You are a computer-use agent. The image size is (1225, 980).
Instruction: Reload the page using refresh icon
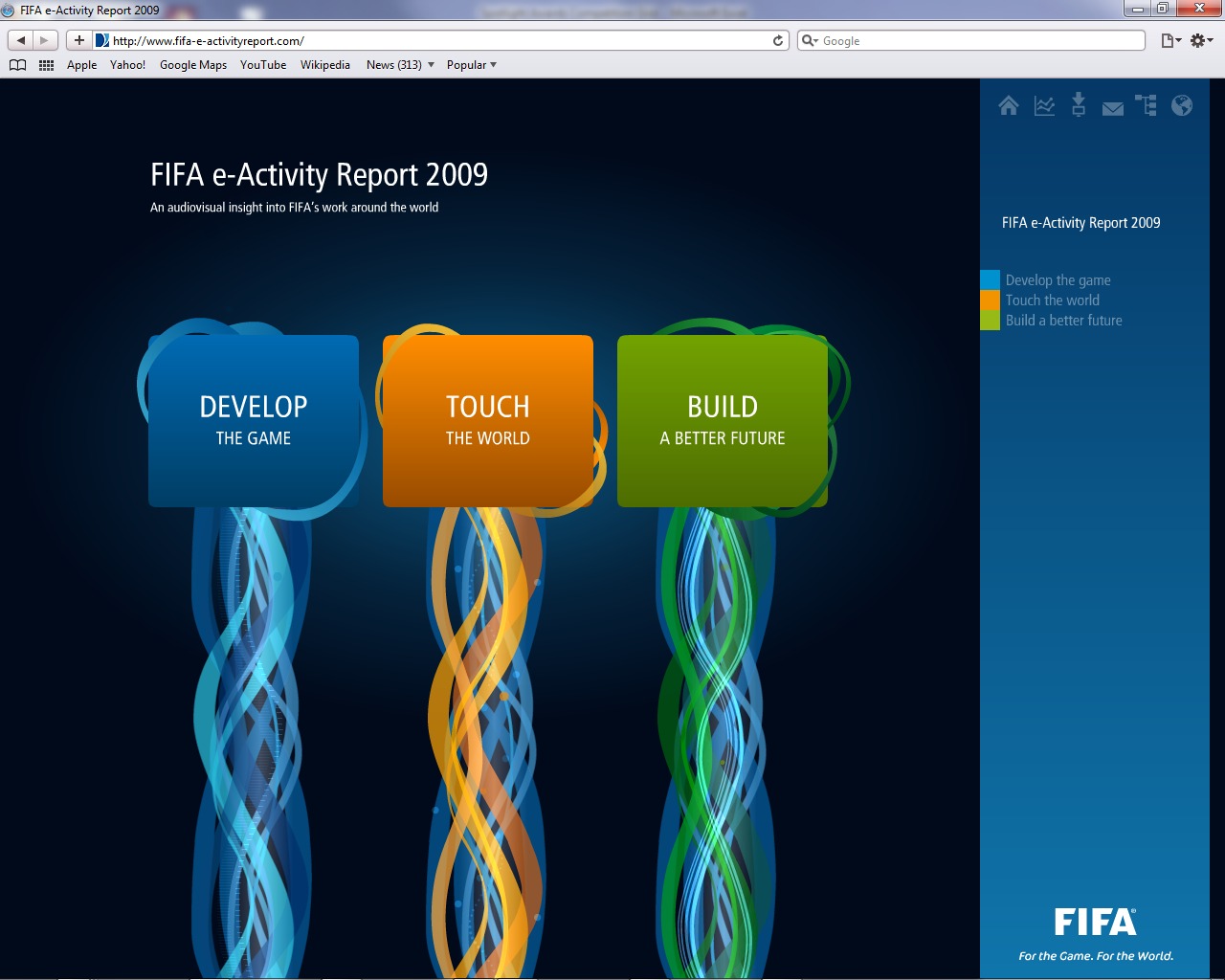click(x=778, y=40)
